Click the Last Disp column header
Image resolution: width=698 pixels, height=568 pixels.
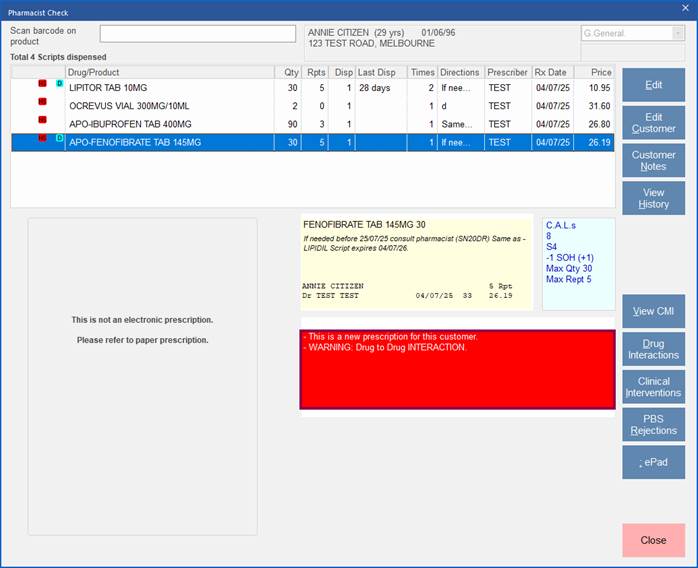click(381, 72)
